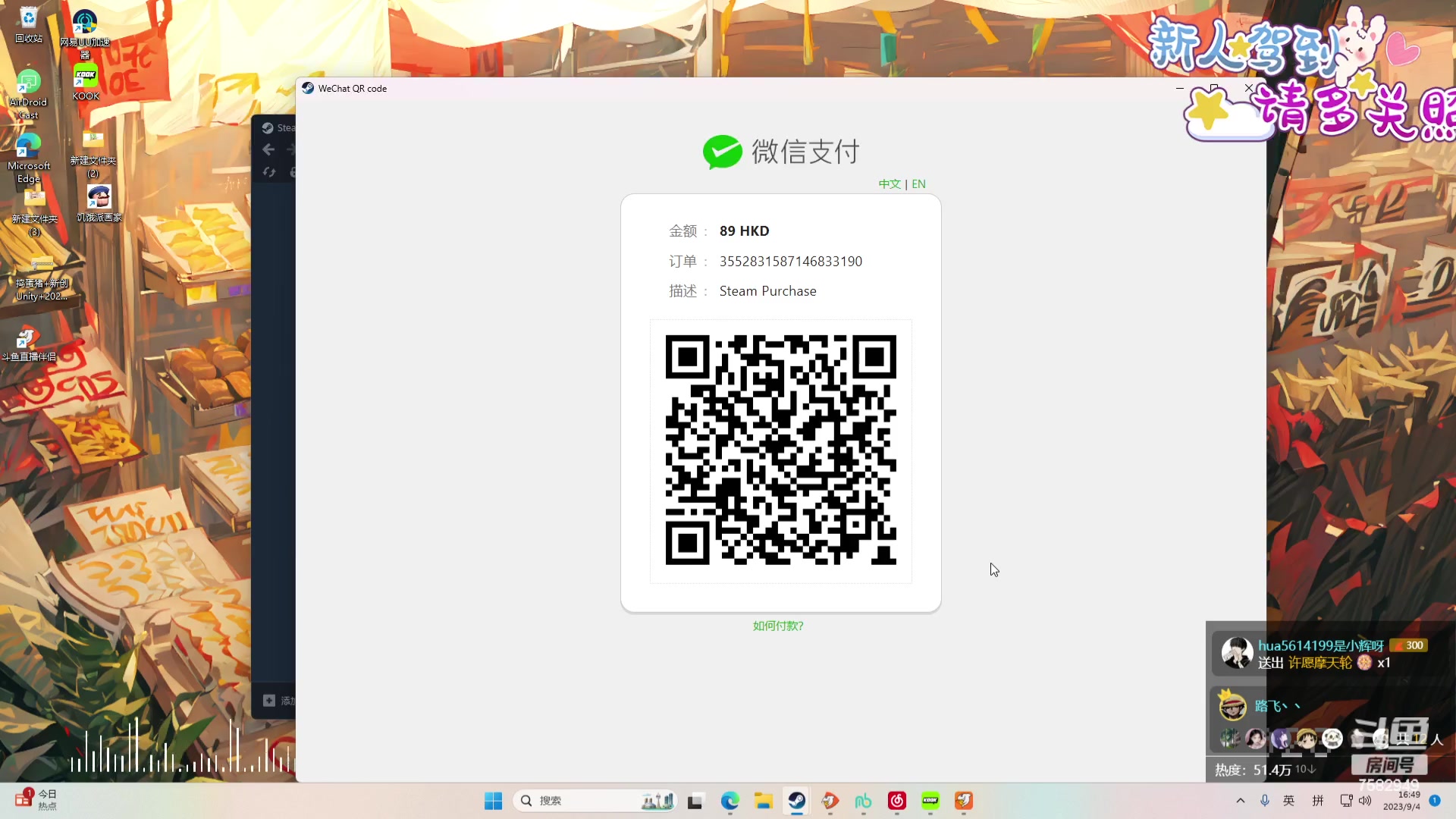This screenshot has height=819, width=1456.
Task: Click the microphone icon in system tray
Action: 1265,801
